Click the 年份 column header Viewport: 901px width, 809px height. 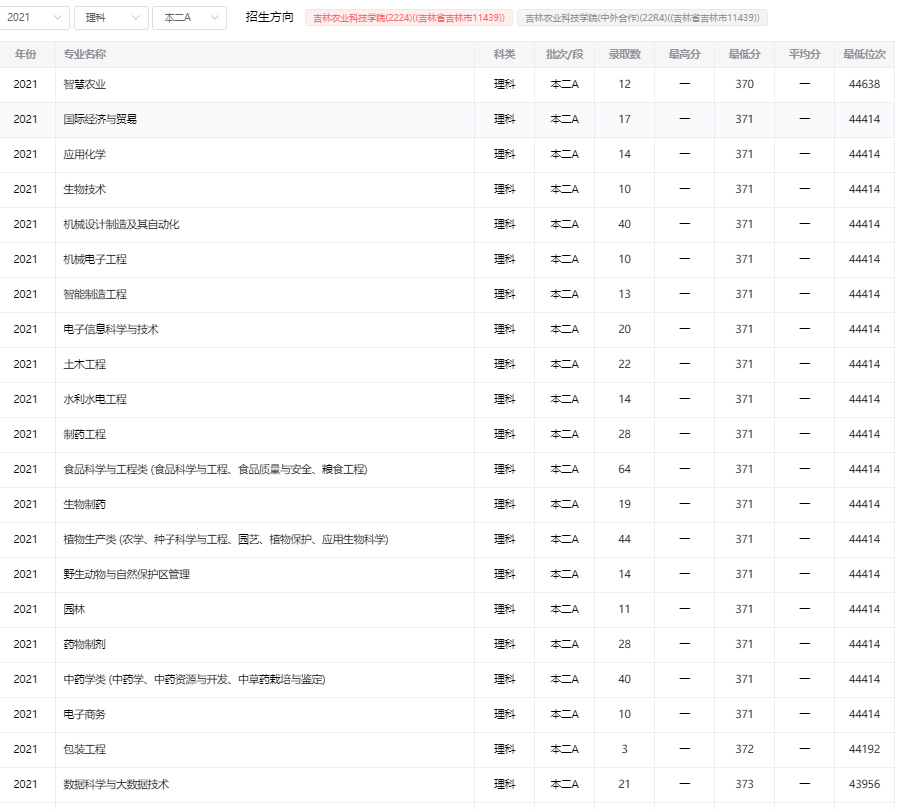tap(25, 55)
